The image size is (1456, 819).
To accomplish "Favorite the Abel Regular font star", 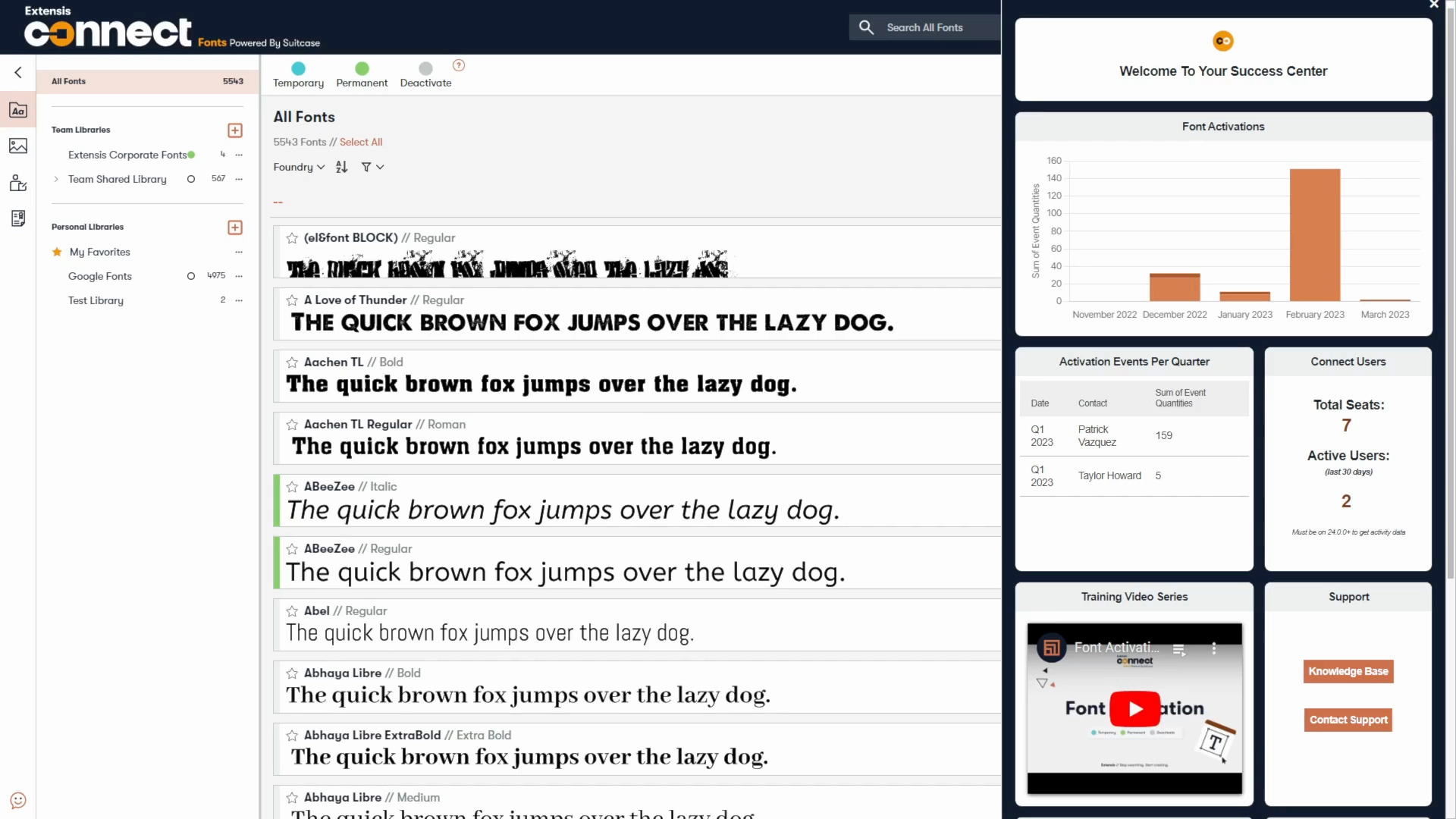I will point(292,611).
